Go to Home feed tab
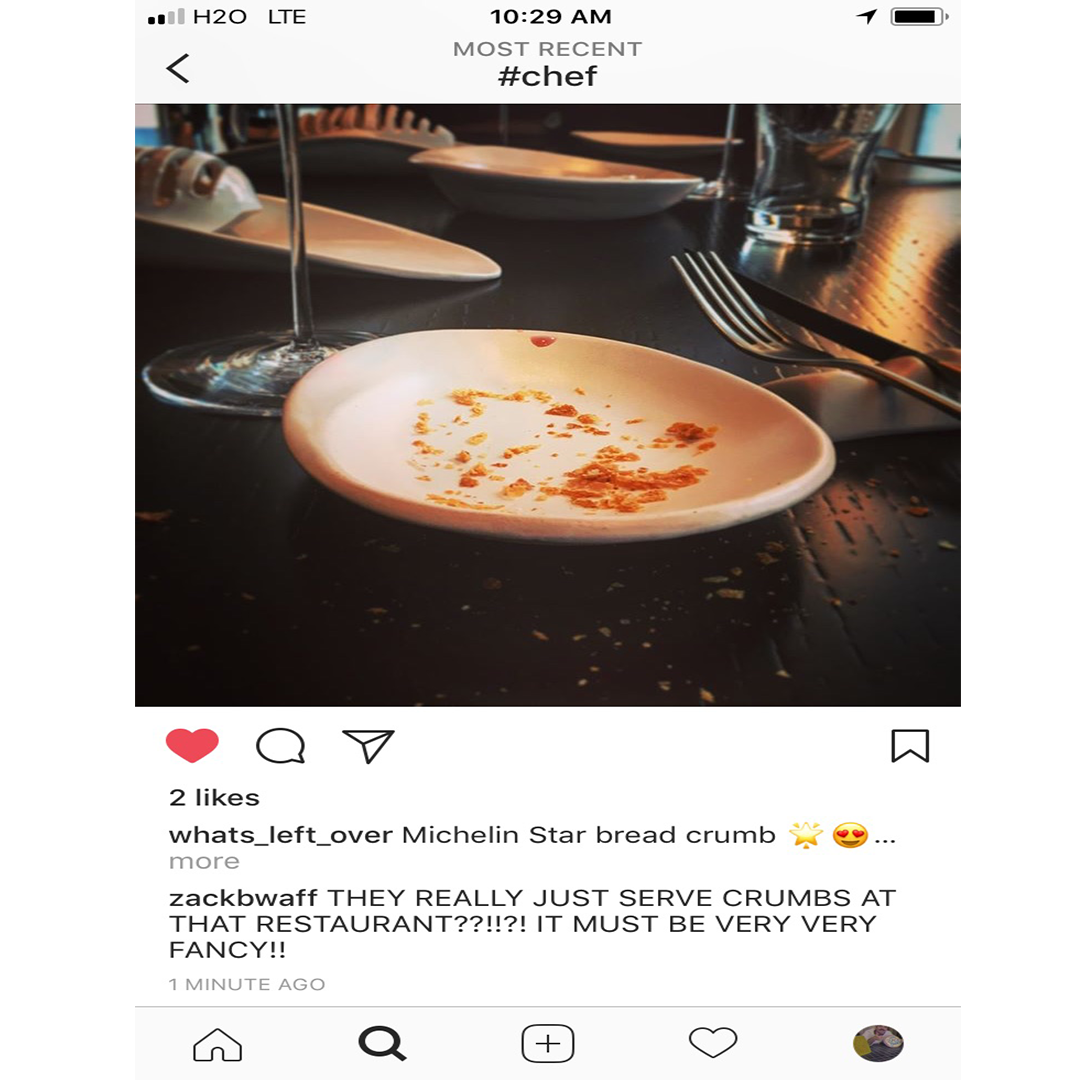The height and width of the screenshot is (1080, 1080). pos(218,1044)
